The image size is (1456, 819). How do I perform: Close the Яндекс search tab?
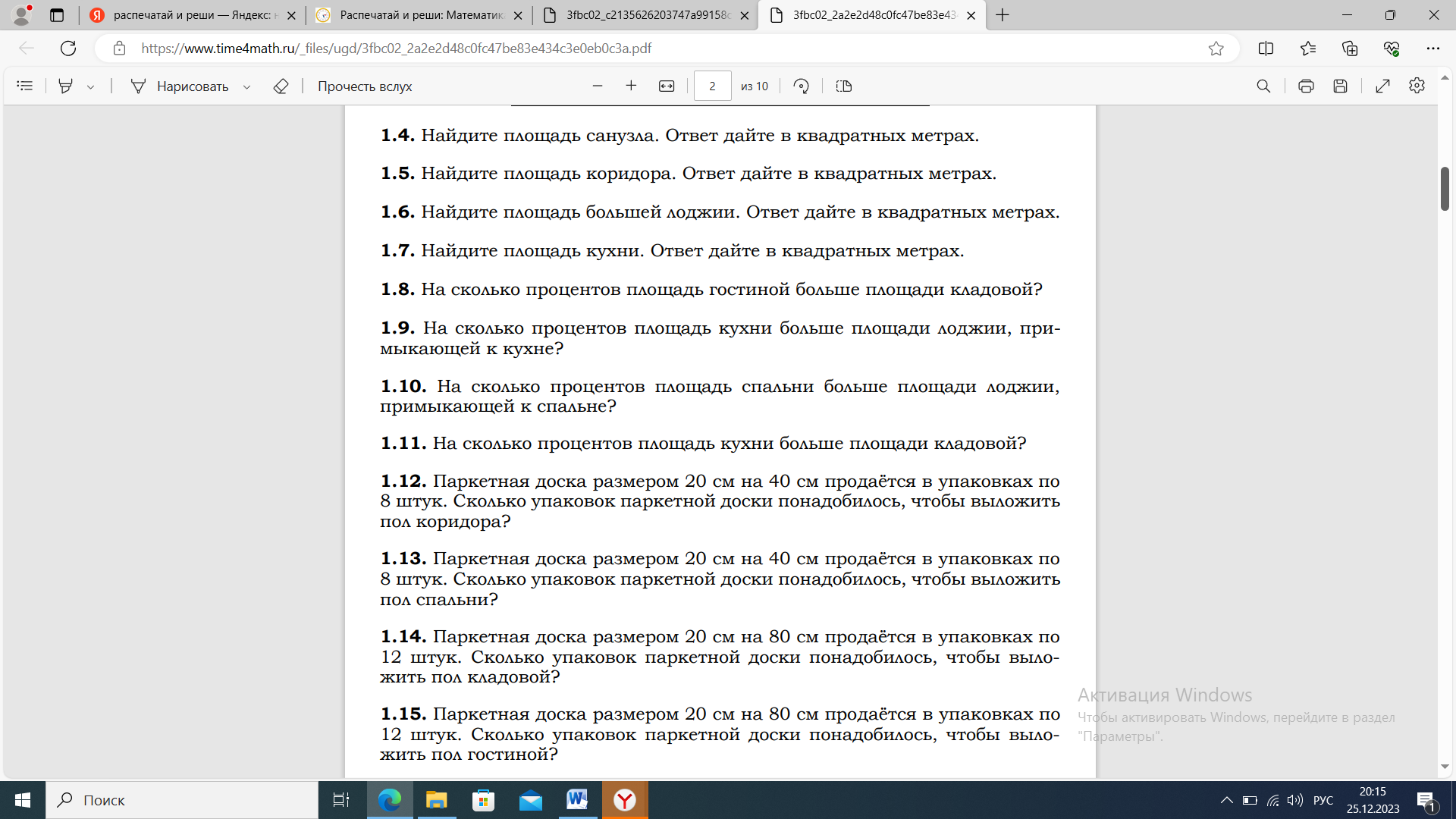pyautogui.click(x=291, y=15)
